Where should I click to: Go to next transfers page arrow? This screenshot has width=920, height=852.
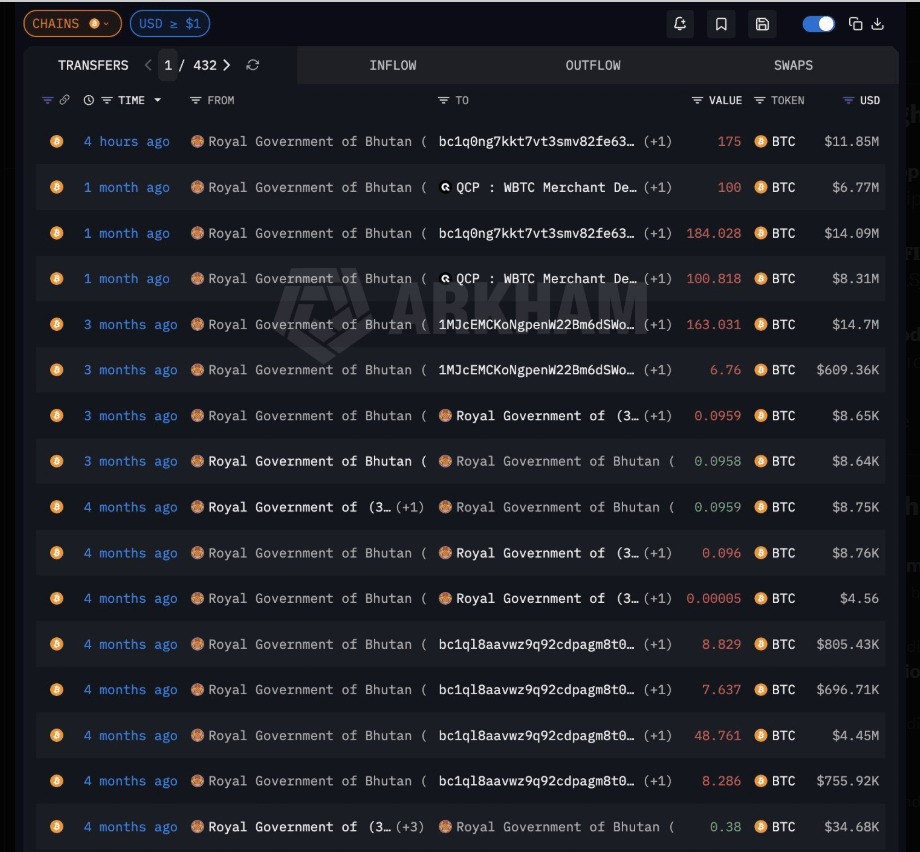tap(226, 65)
